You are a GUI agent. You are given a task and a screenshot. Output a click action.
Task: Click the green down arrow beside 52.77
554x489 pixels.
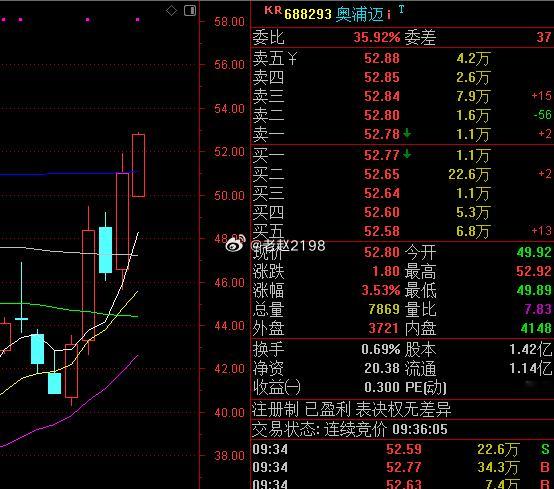[407, 154]
